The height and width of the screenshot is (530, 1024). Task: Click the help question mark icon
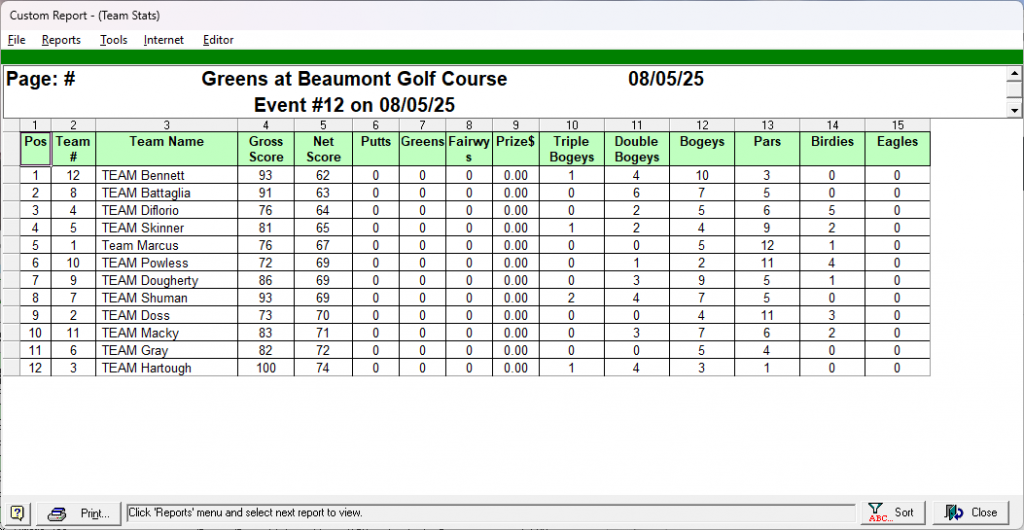[x=17, y=513]
